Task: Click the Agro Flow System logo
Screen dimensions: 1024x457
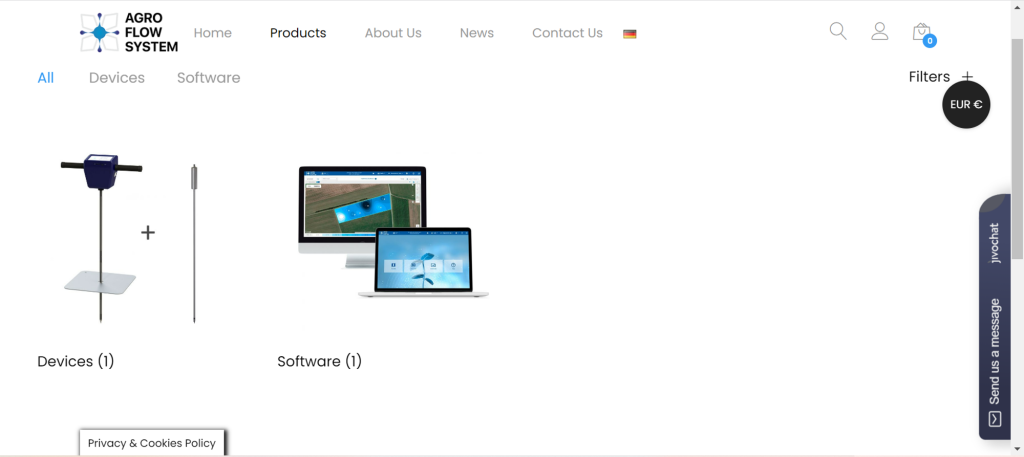Action: click(x=129, y=33)
